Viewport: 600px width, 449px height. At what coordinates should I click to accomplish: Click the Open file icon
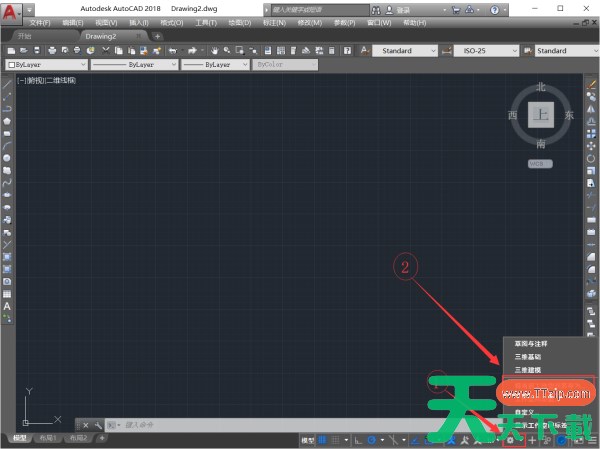tap(24, 51)
